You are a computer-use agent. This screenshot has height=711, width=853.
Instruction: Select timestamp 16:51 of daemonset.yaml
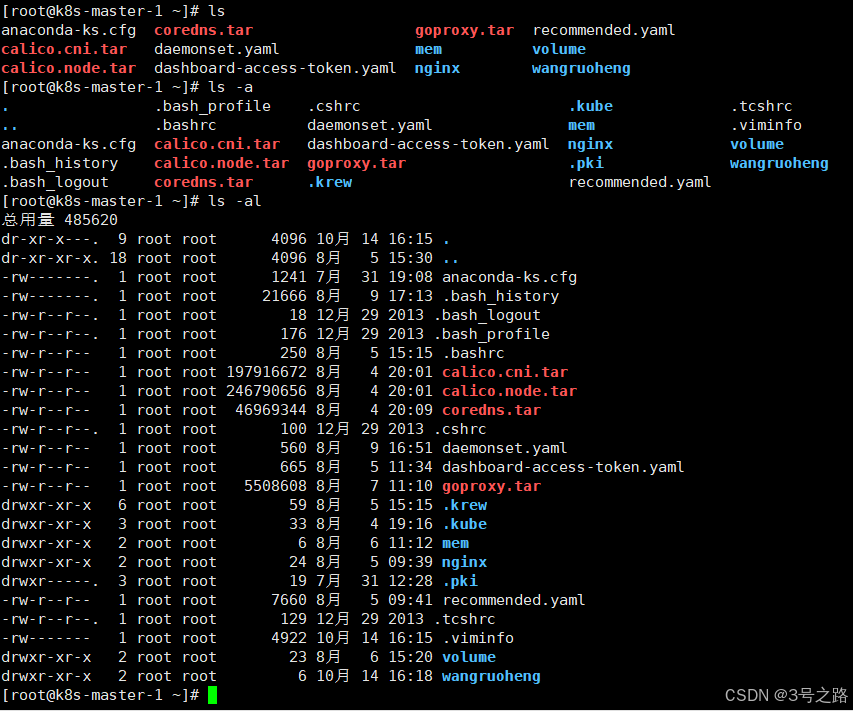(x=411, y=448)
